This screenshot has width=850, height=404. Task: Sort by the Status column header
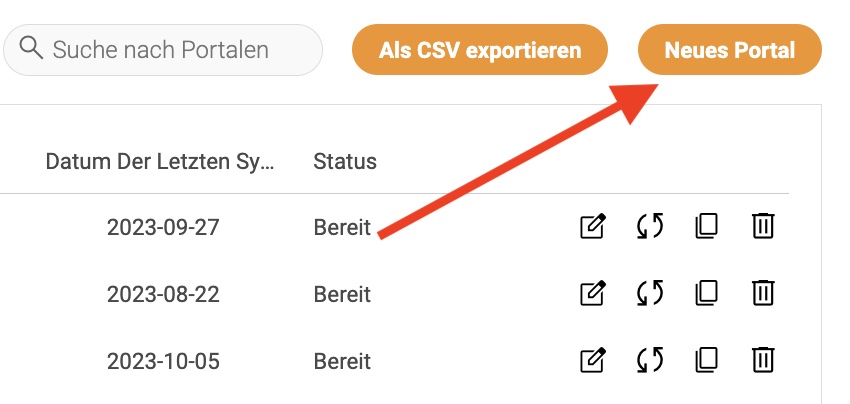[345, 162]
